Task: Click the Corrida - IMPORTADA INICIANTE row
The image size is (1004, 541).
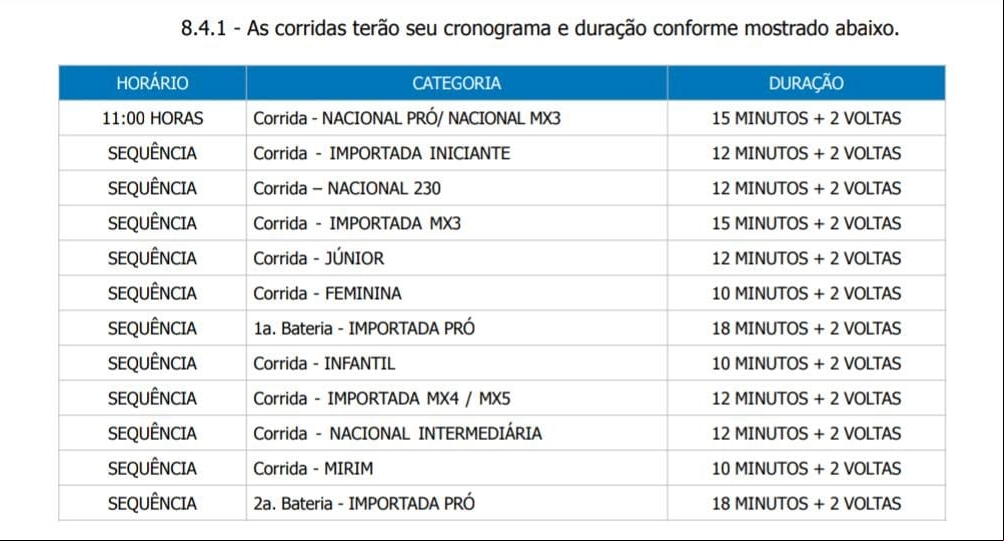Action: 502,154
